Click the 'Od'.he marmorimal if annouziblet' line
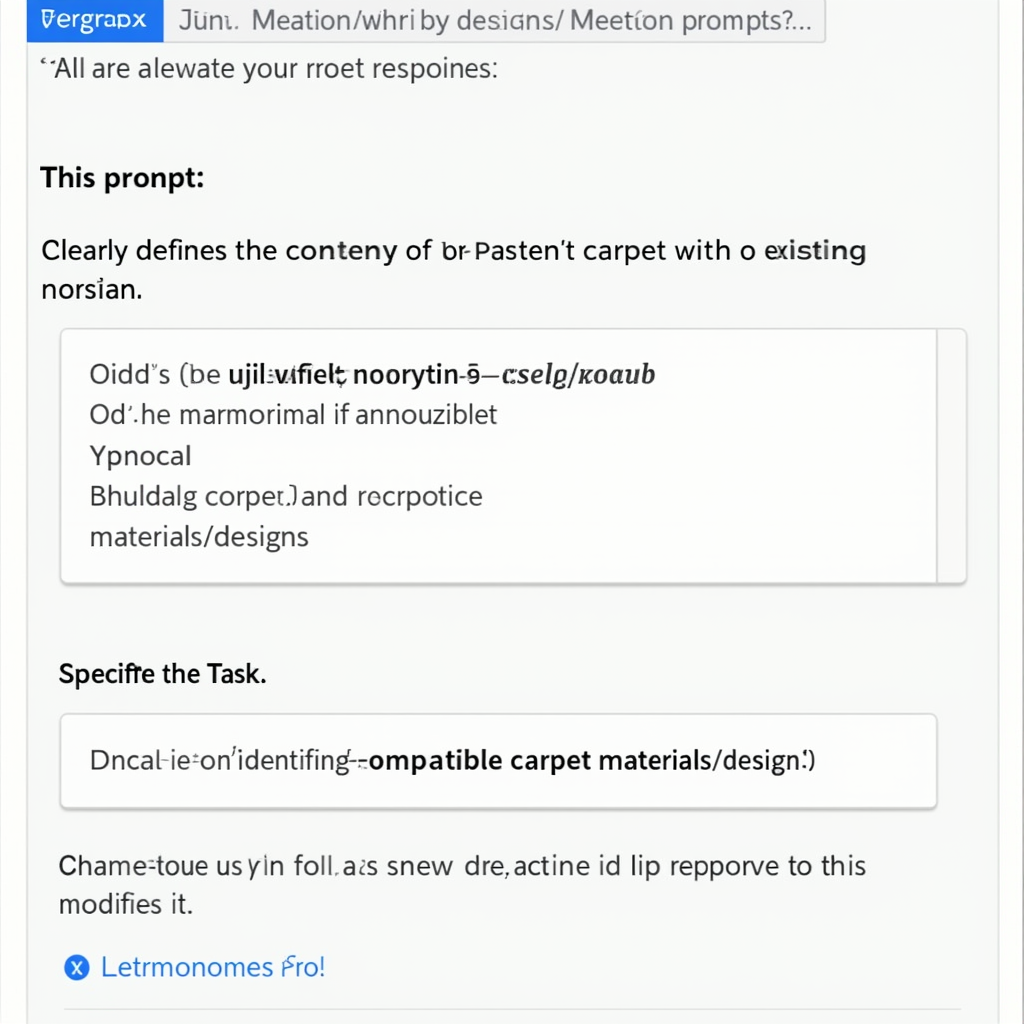The height and width of the screenshot is (1024, 1024). coord(293,415)
